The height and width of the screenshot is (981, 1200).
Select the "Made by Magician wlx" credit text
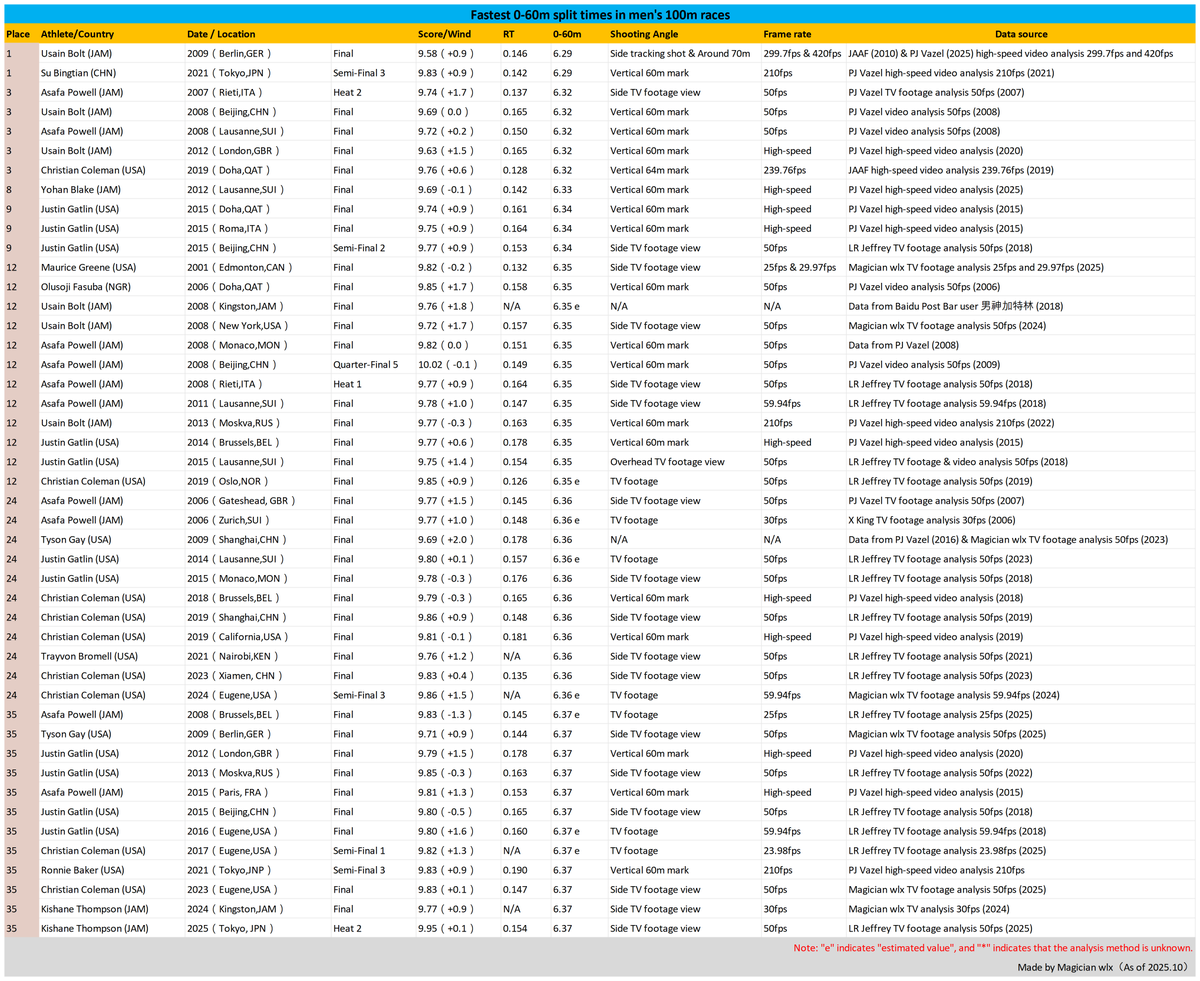pyautogui.click(x=1102, y=968)
